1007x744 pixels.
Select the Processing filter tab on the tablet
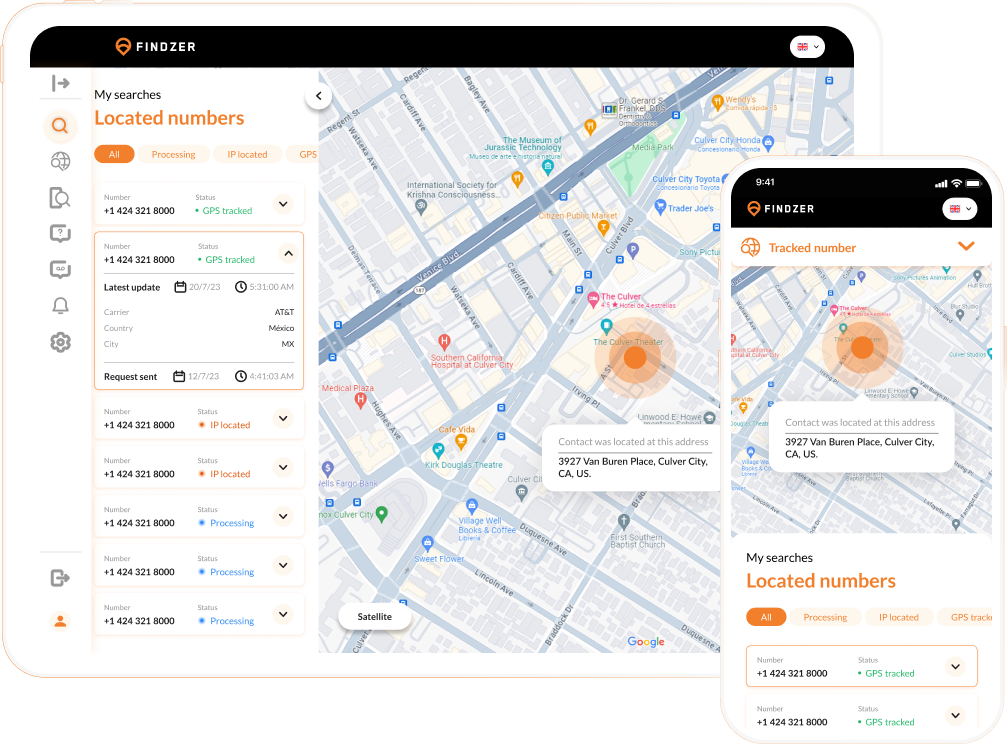pyautogui.click(x=173, y=154)
